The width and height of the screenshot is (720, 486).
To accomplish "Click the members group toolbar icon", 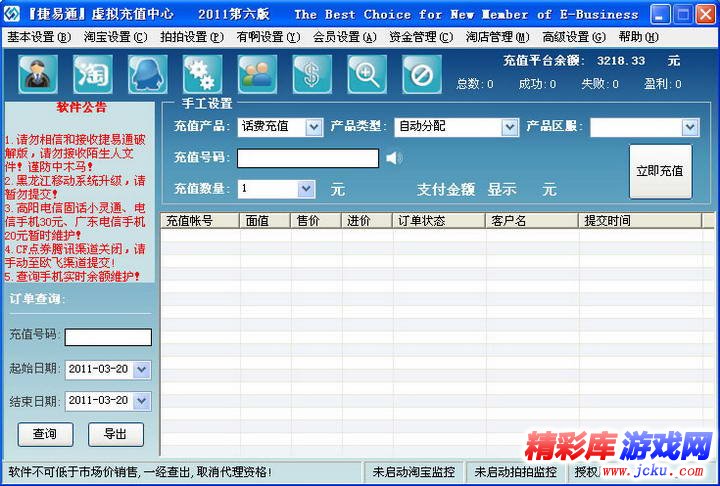I will [x=257, y=74].
